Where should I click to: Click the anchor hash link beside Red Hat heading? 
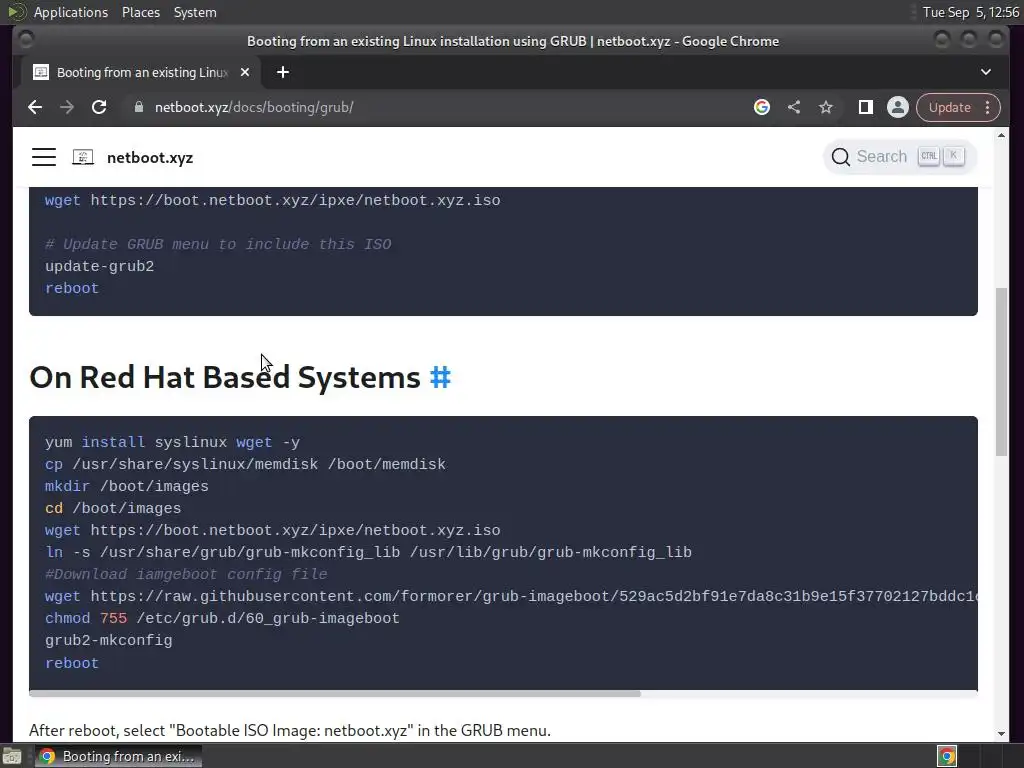pos(440,377)
